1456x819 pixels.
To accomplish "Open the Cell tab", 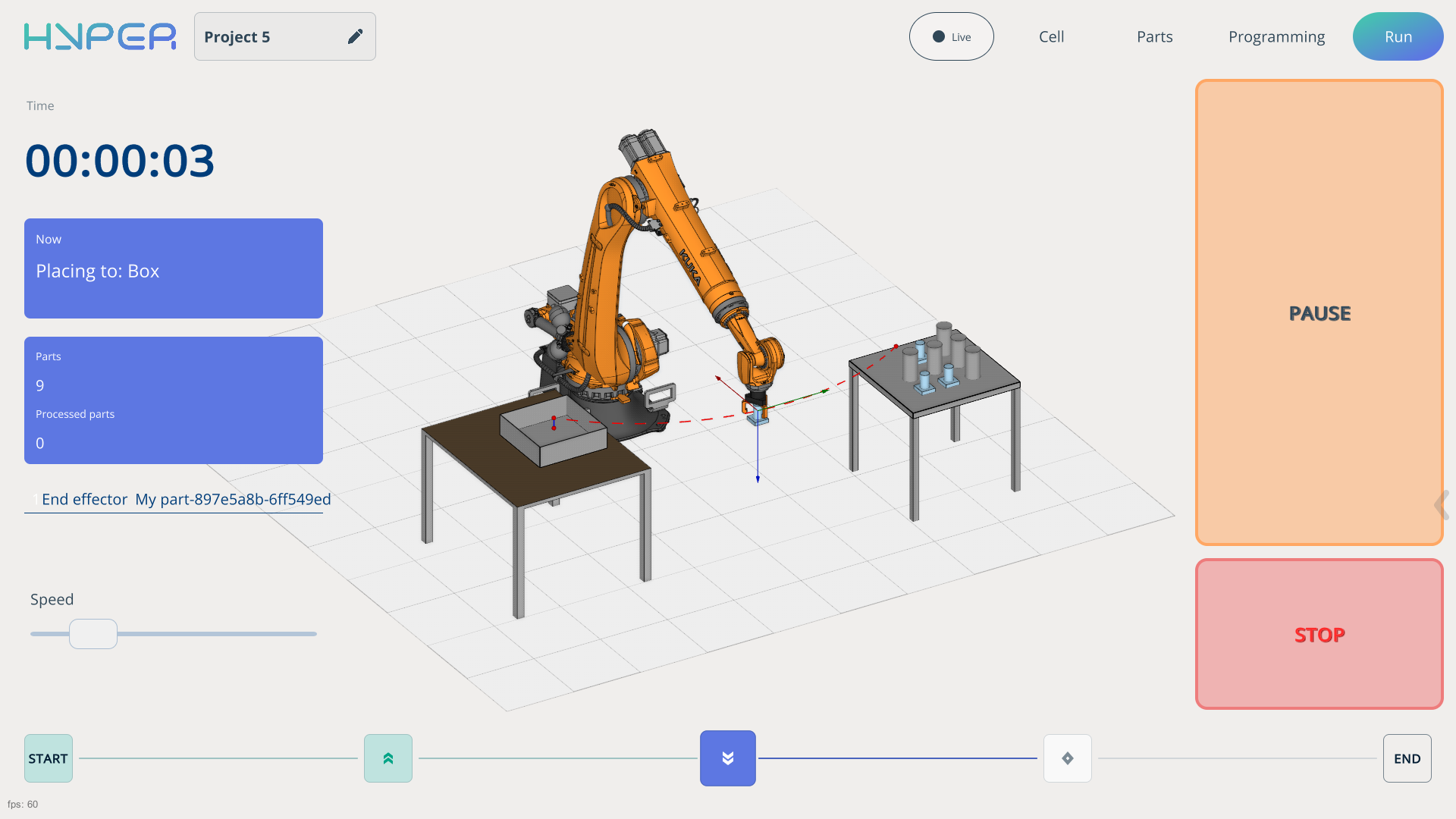I will point(1051,36).
